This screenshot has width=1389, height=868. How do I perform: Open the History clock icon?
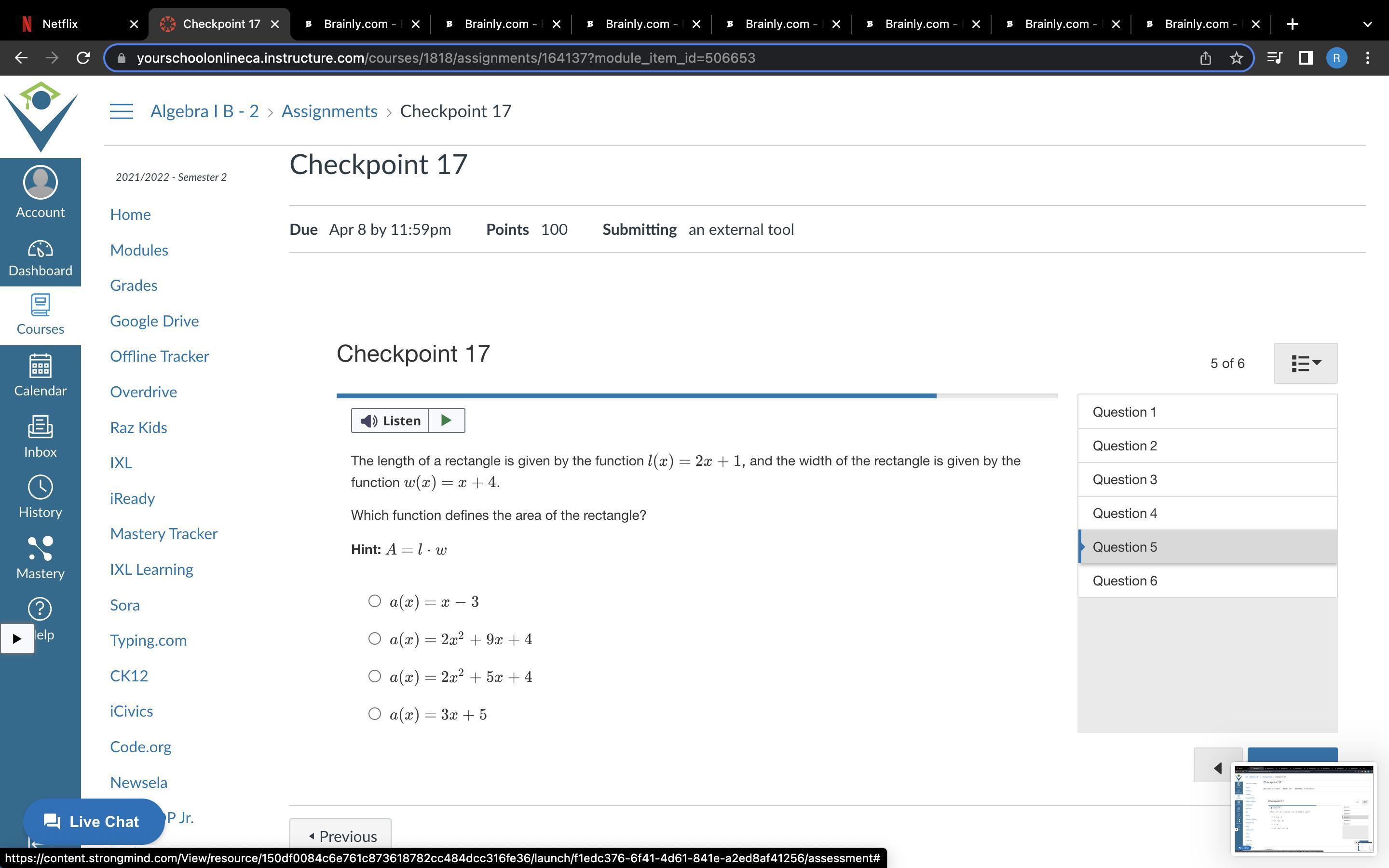coord(40,497)
